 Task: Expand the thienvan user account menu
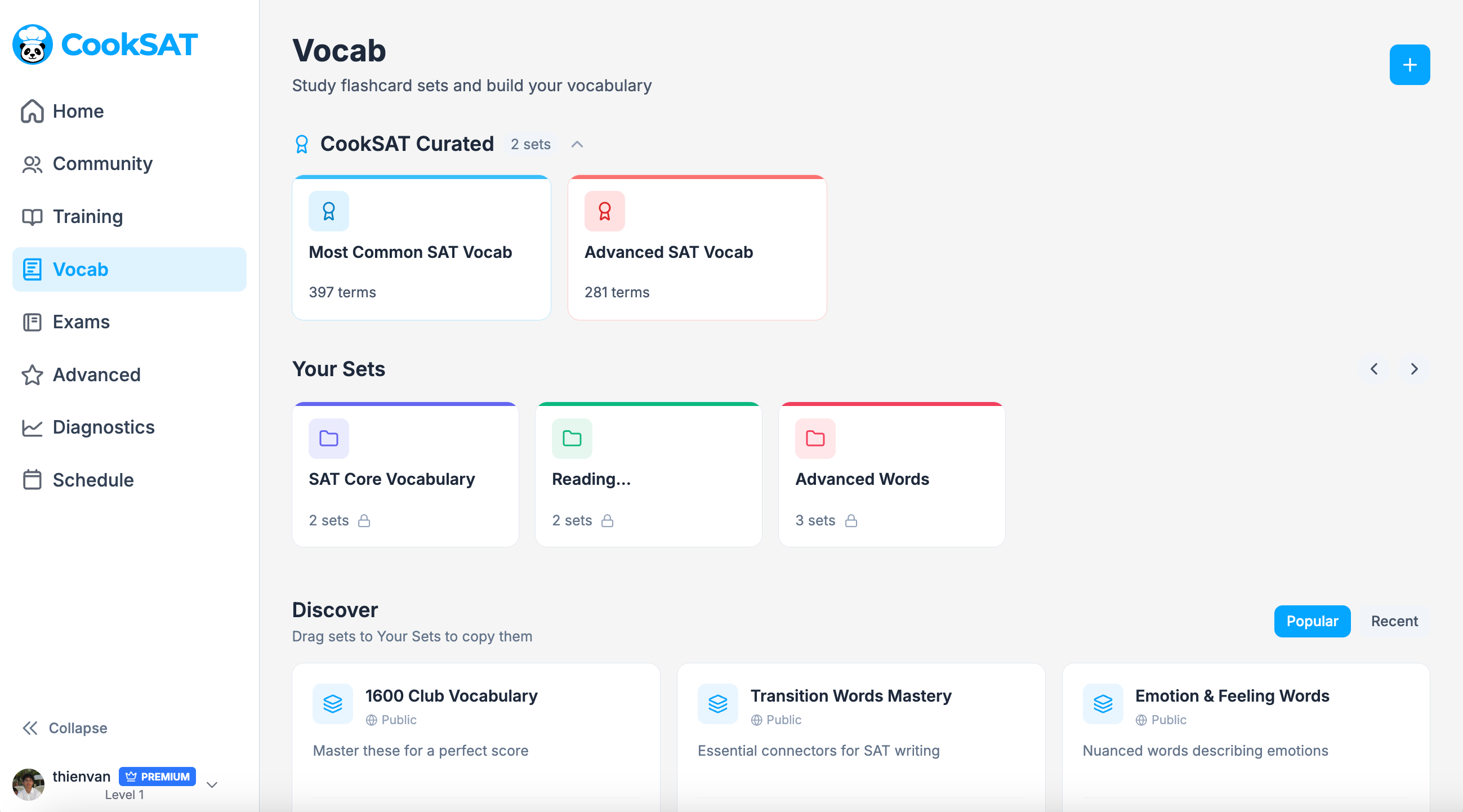click(212, 785)
